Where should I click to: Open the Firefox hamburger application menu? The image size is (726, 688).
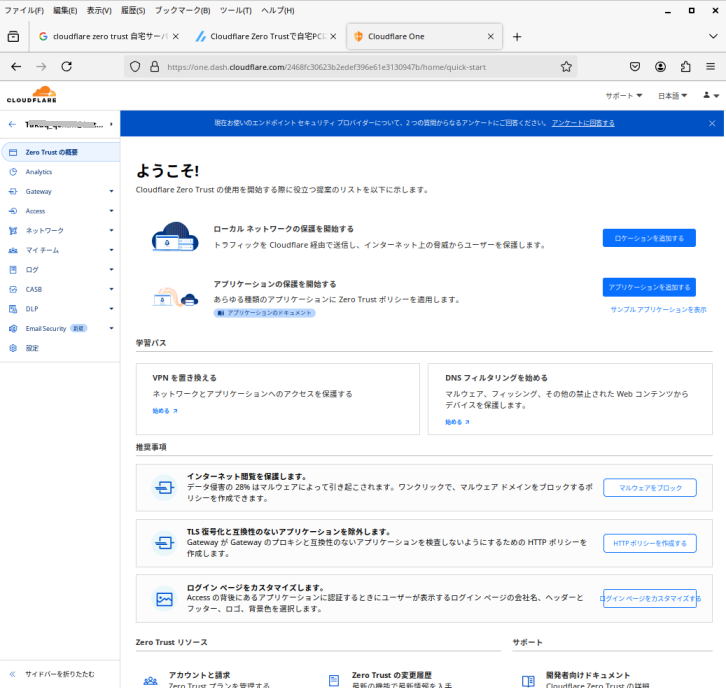pos(710,67)
